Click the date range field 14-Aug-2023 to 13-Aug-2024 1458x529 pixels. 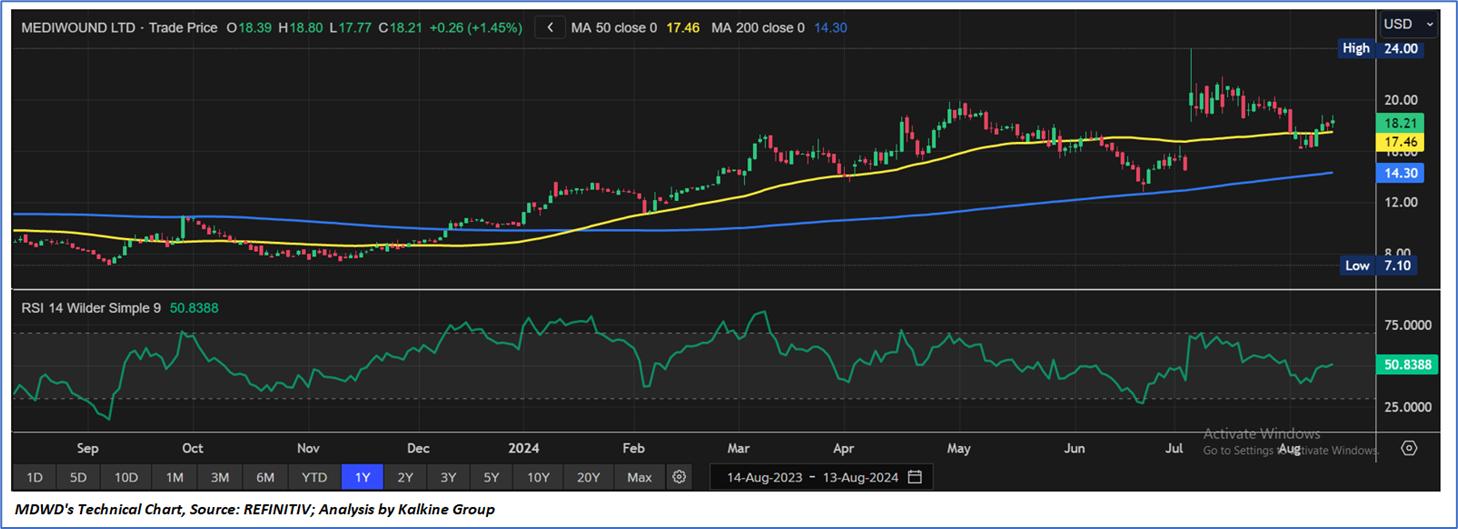(x=810, y=477)
